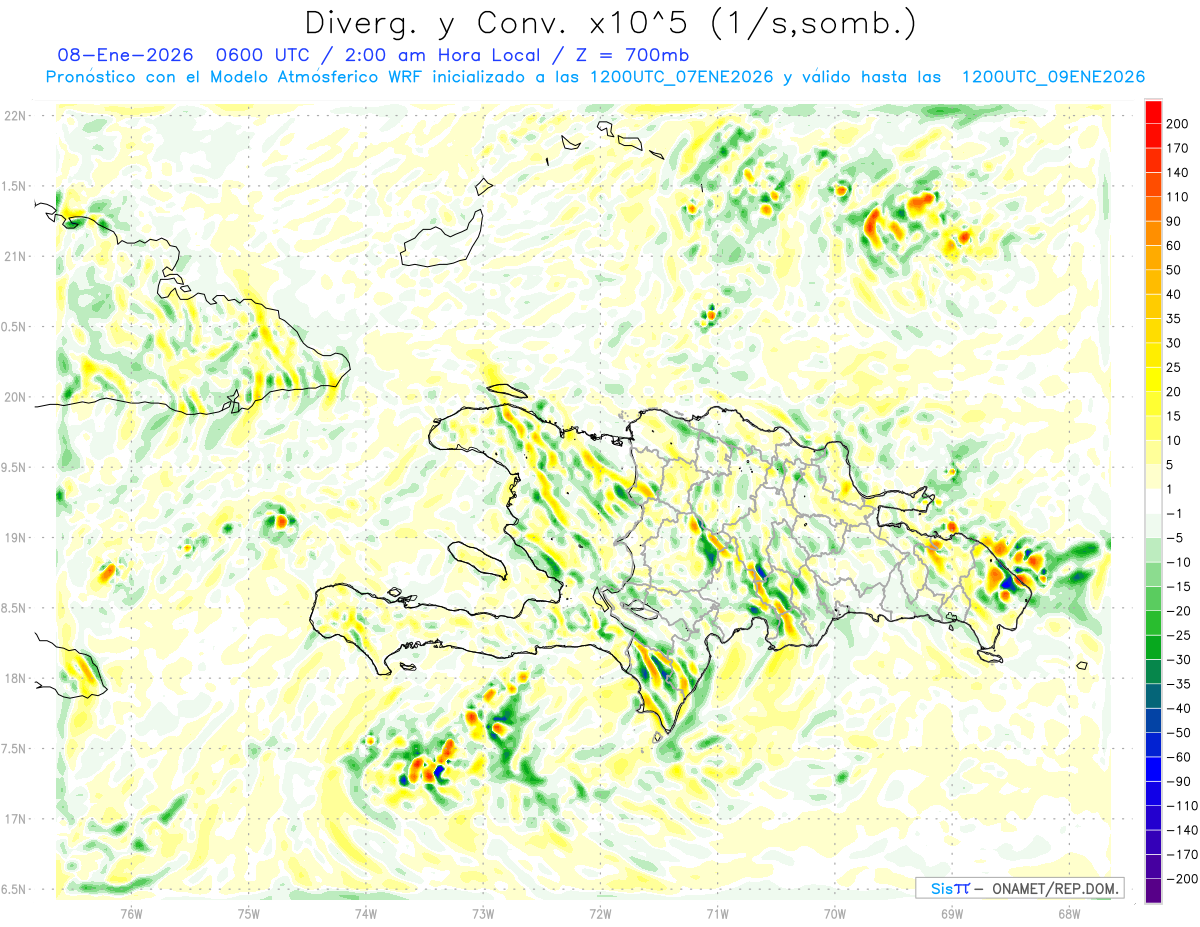
Task: Click the '-10' value on the color scale
Action: tap(1179, 562)
